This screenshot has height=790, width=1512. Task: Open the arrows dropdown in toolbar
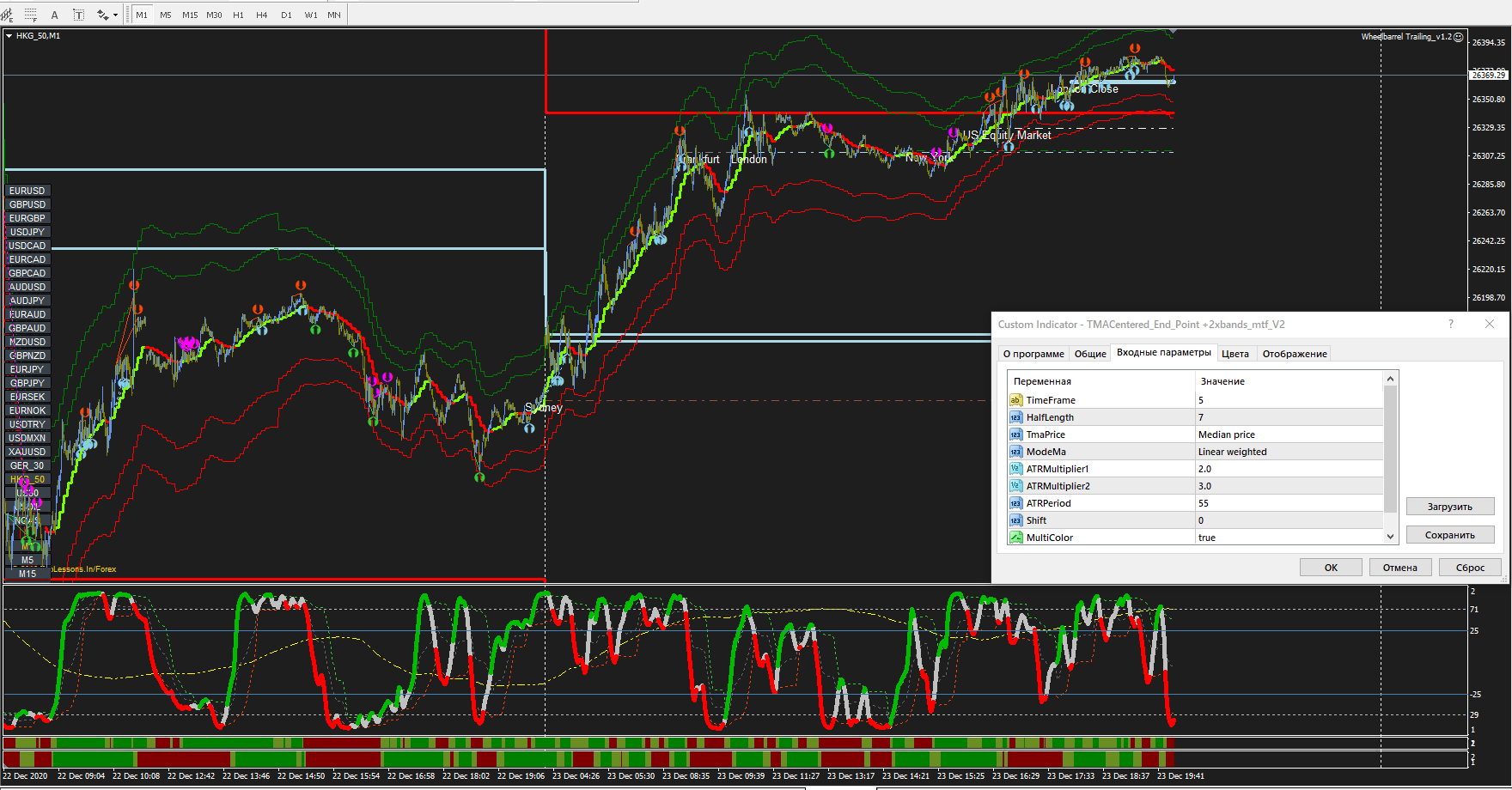coord(115,15)
